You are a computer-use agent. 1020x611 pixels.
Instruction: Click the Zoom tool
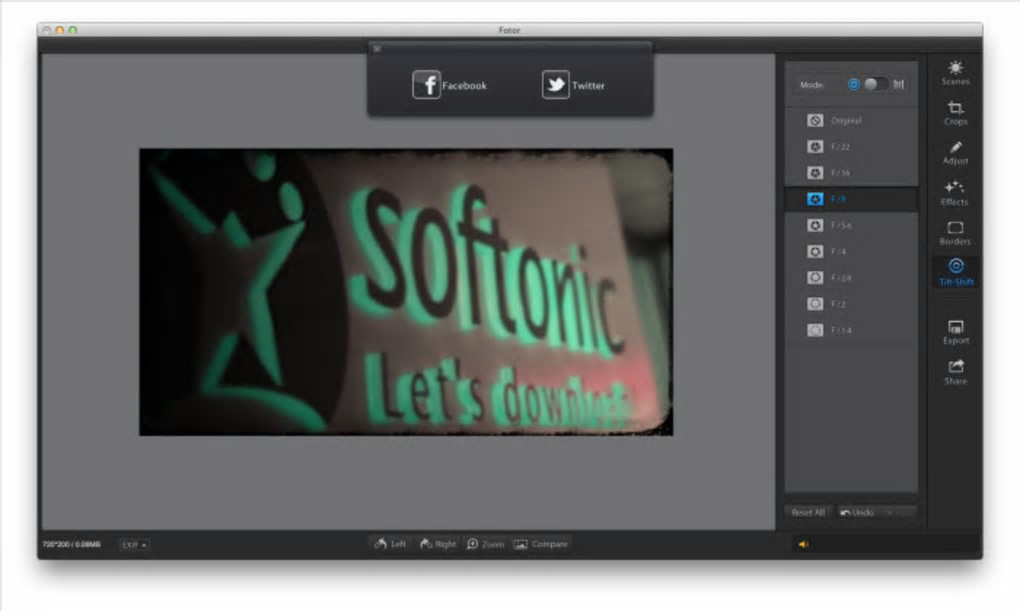pos(485,544)
